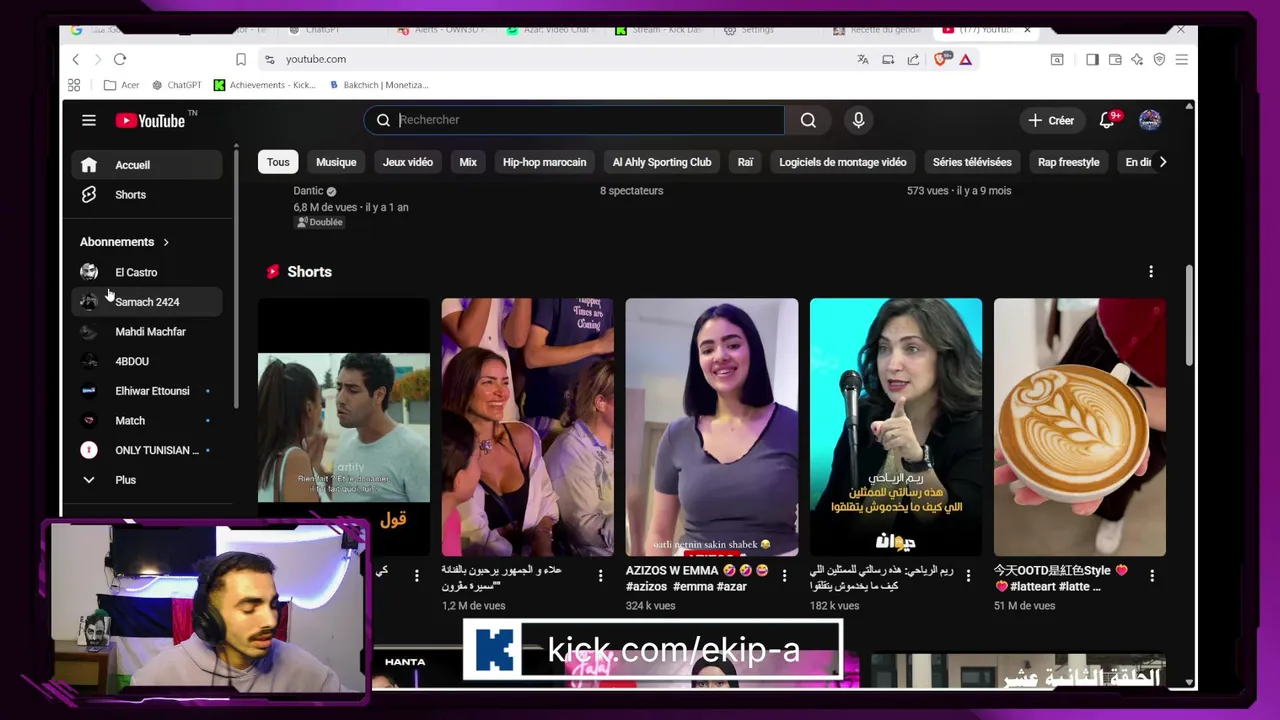The height and width of the screenshot is (720, 1280).
Task: Open the Achievements - Kick bookmark
Action: point(265,85)
